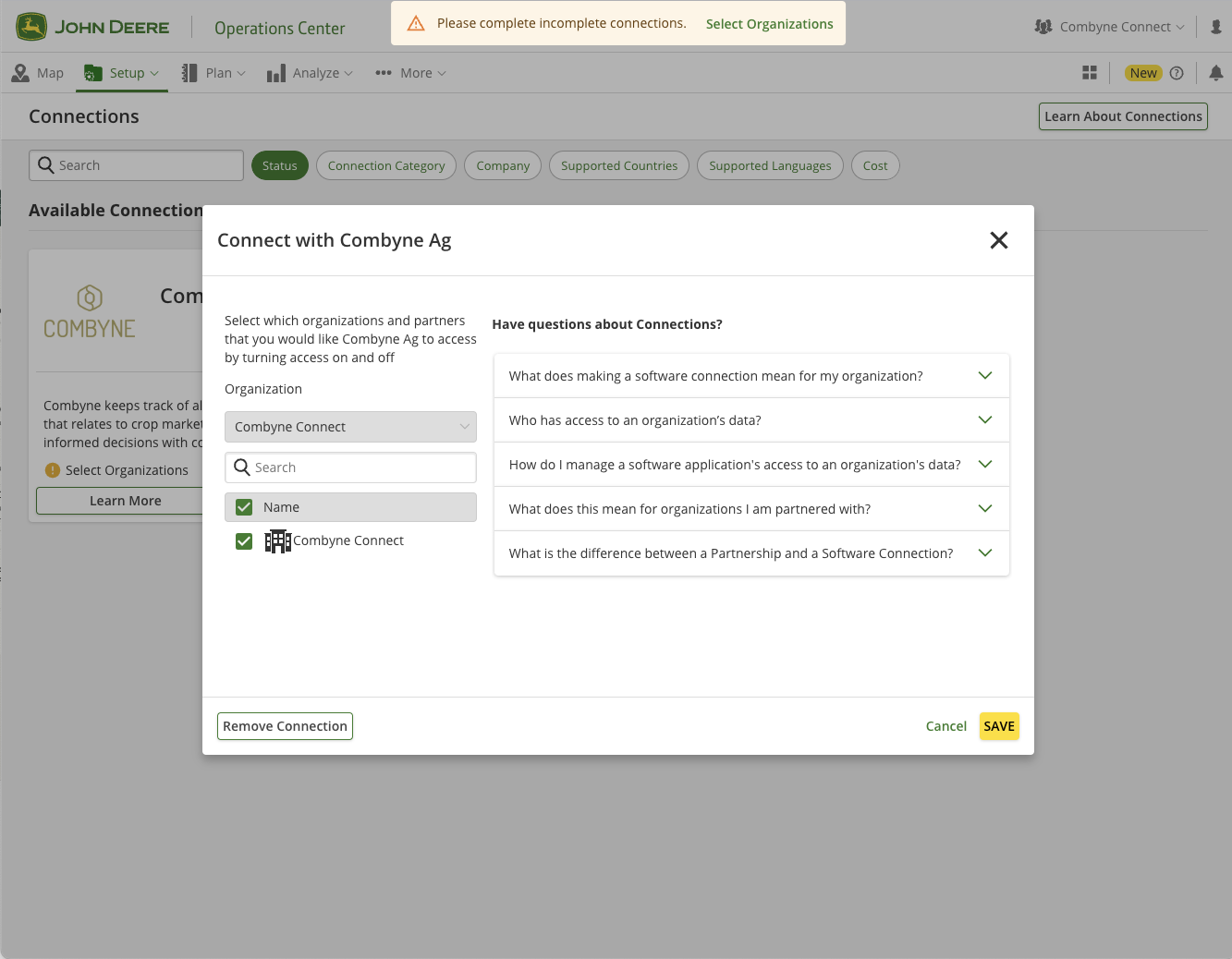
Task: Click the Plan notebook icon
Action: 189,73
